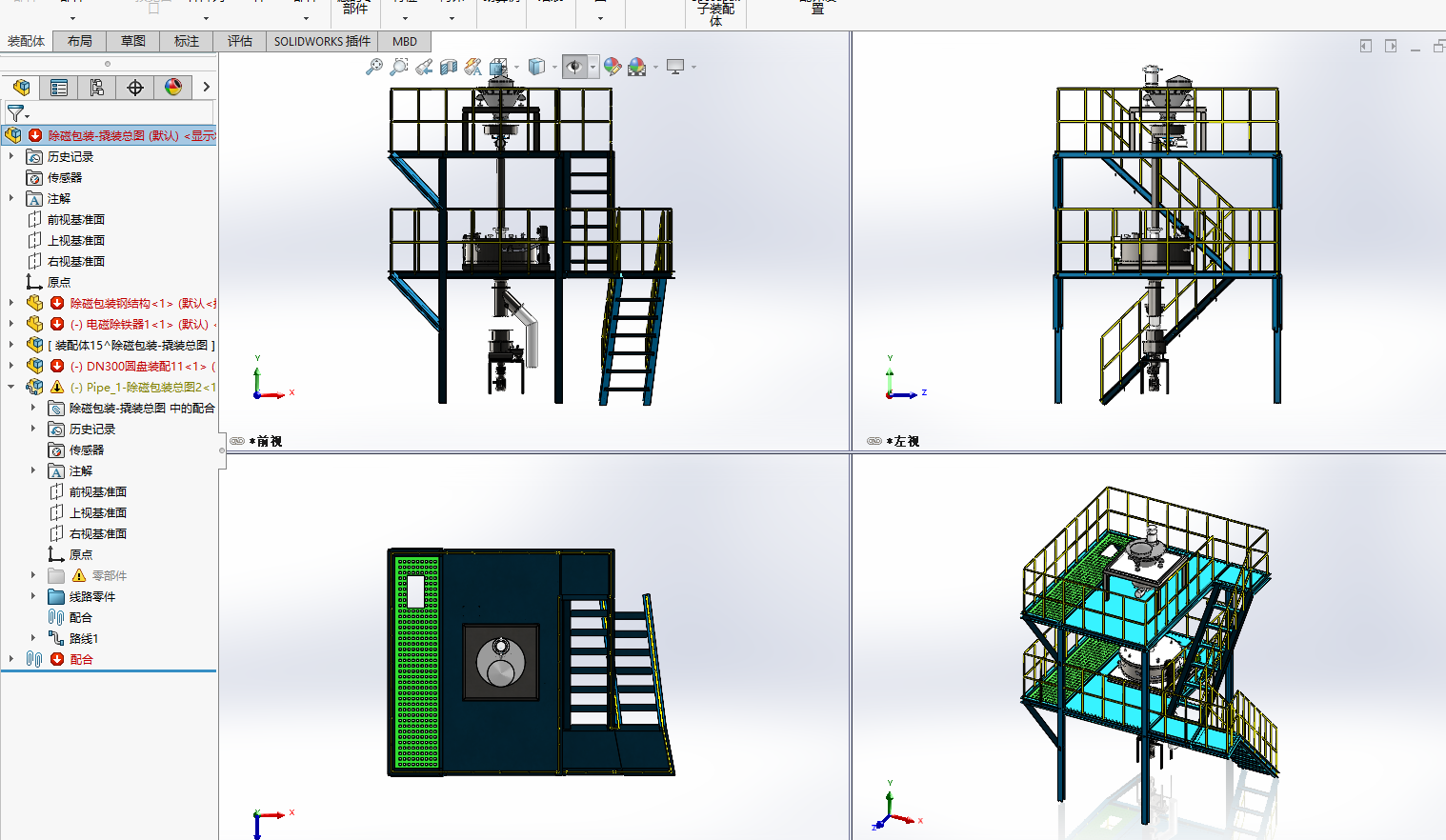Select the SOLIDWORKS 插件 tab
1446x840 pixels.
click(x=322, y=41)
